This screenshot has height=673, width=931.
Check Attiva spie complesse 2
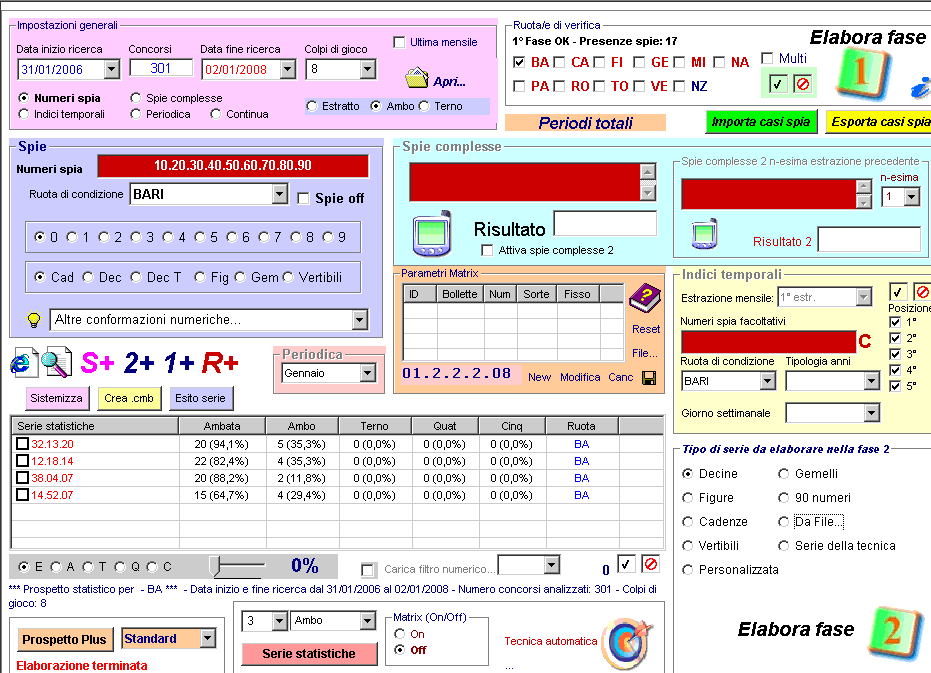(x=487, y=251)
